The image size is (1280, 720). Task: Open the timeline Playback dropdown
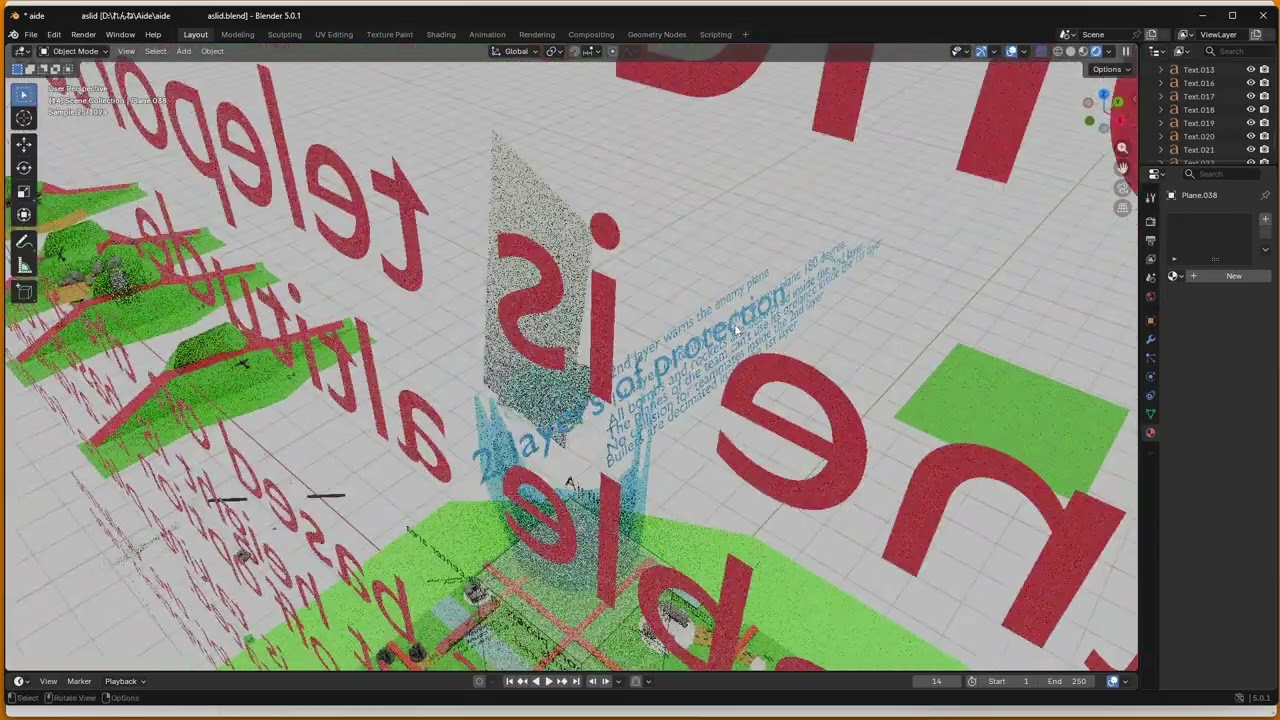pyautogui.click(x=125, y=681)
